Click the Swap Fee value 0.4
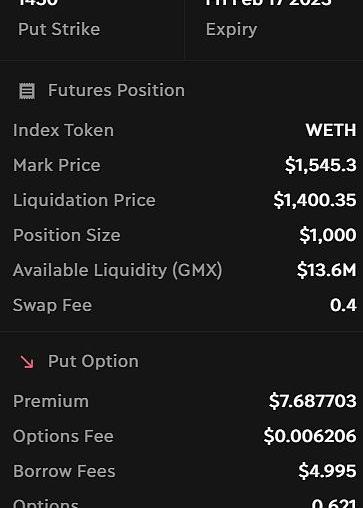Image resolution: width=363 pixels, height=508 pixels. [343, 305]
